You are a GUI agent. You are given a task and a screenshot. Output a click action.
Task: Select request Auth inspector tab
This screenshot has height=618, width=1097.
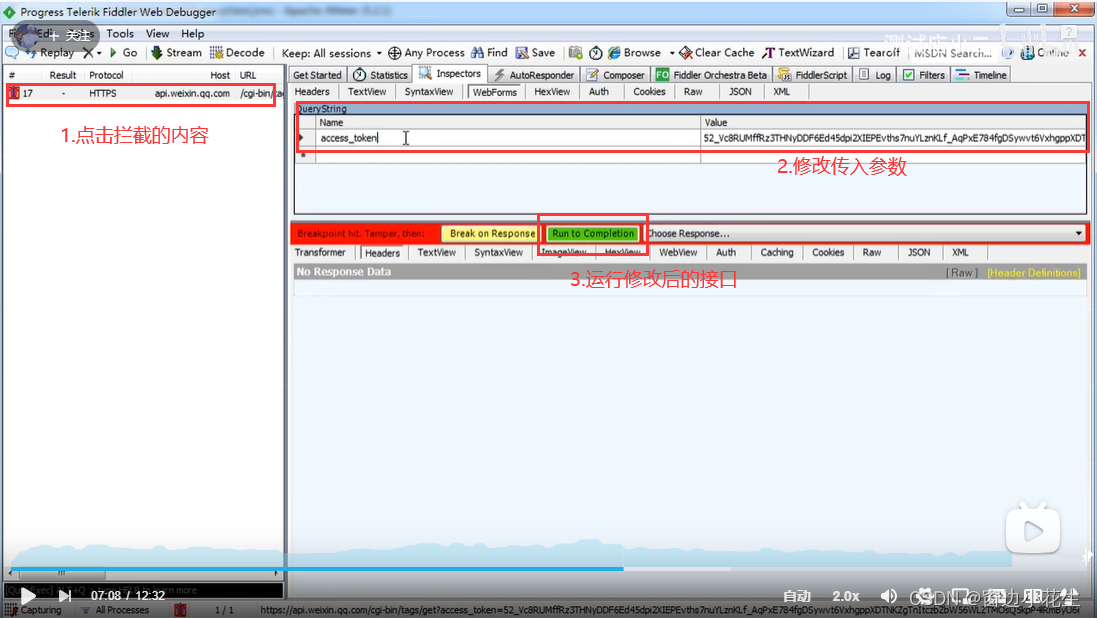coord(598,92)
